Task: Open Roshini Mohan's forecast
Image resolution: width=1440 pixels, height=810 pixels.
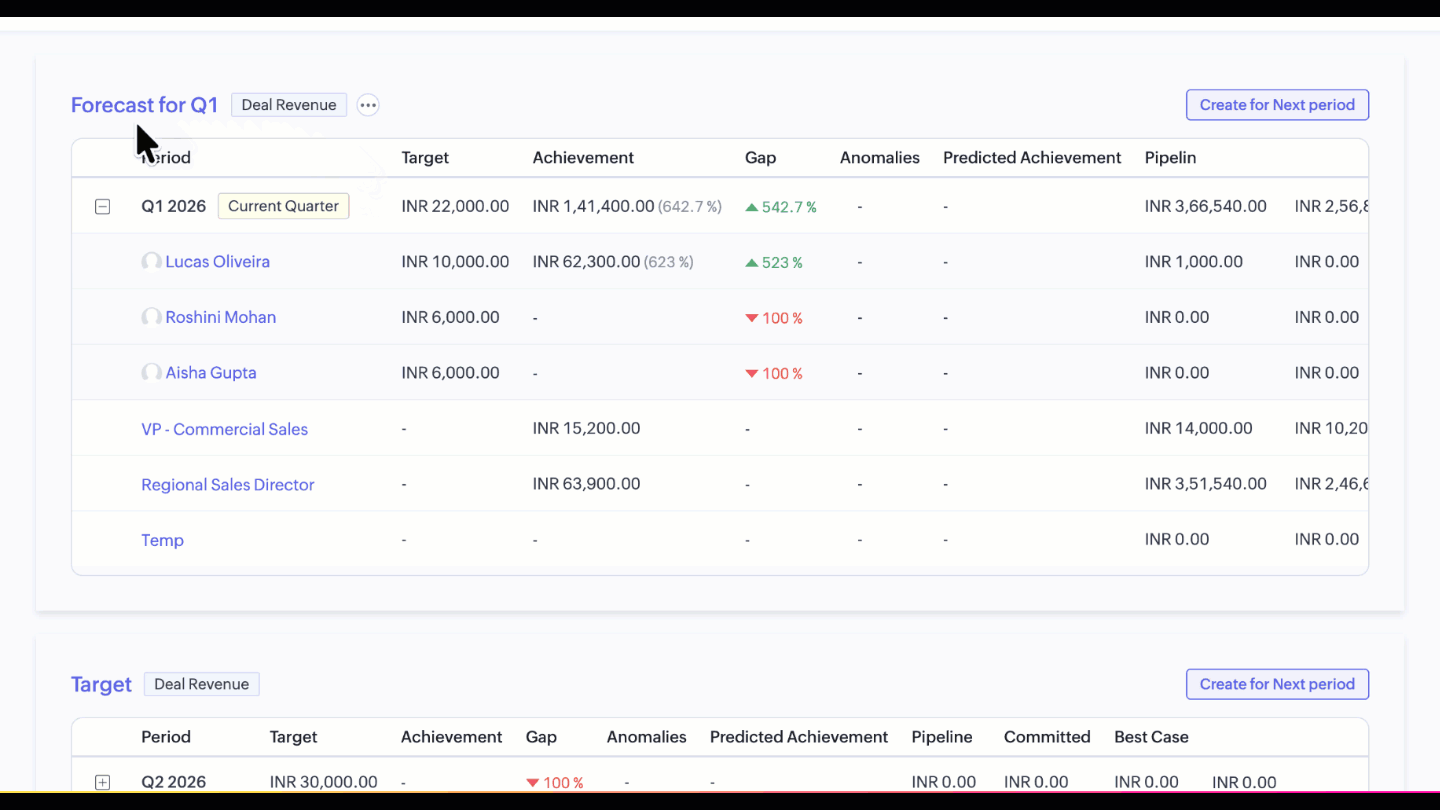Action: (220, 317)
